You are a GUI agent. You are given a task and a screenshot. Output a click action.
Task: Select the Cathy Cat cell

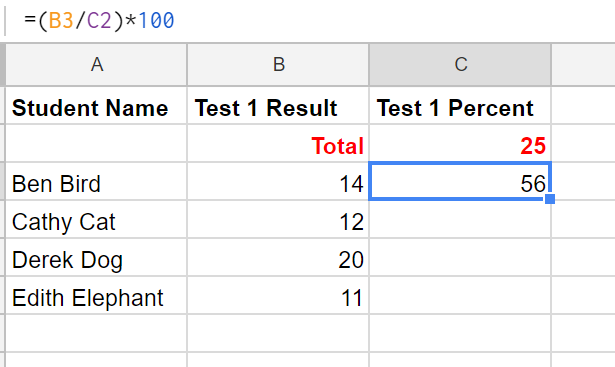(96, 219)
